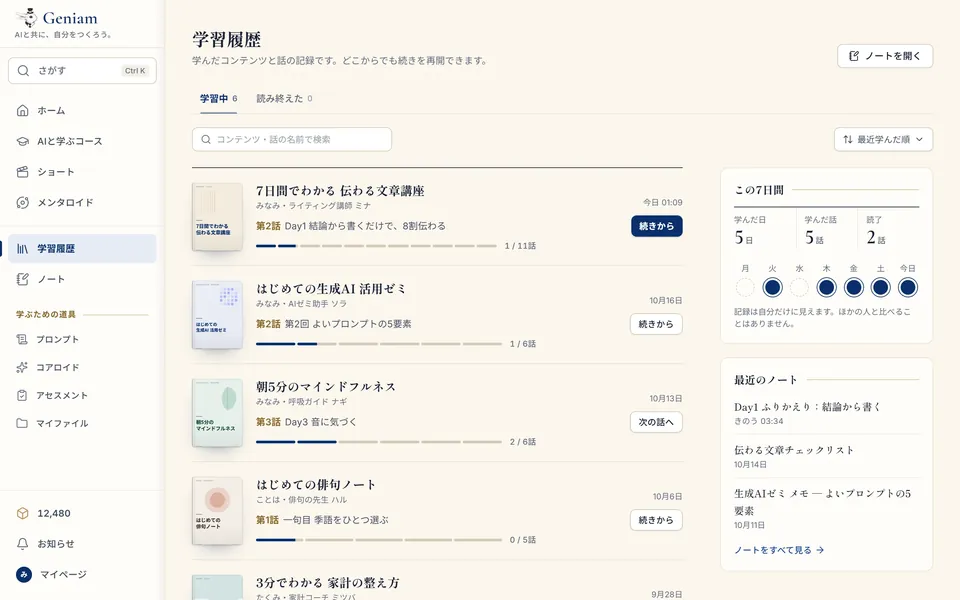The image size is (960, 600).
Task: Click the Geniam logo
Action: pyautogui.click(x=57, y=18)
